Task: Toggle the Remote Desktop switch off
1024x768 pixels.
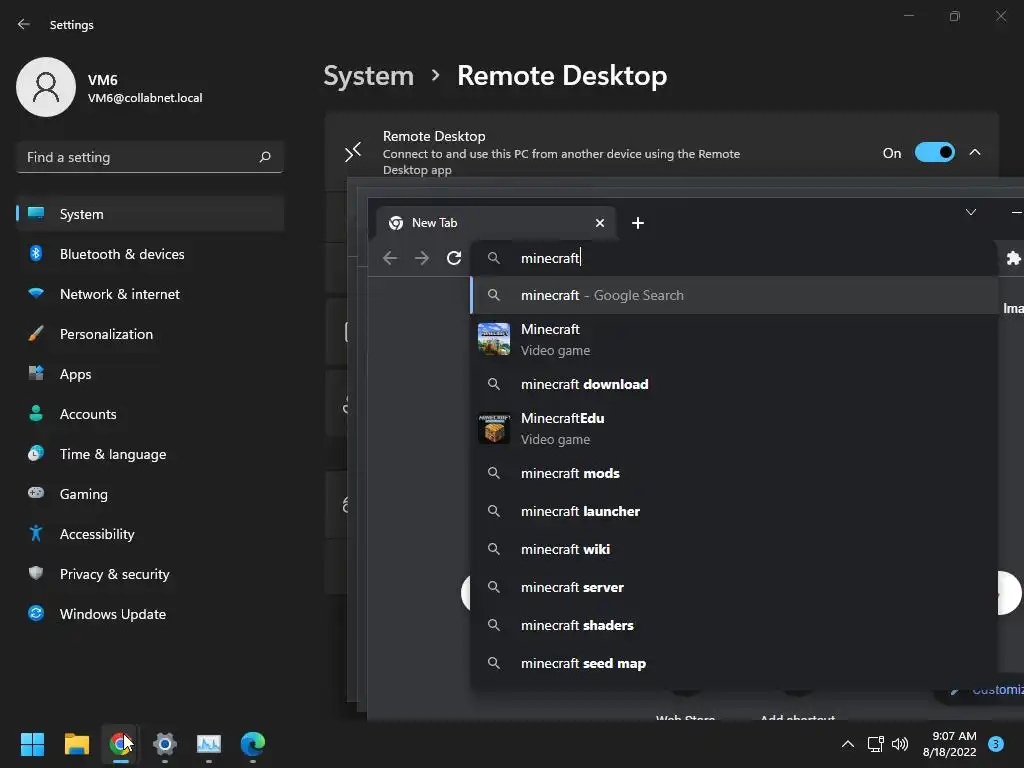Action: click(935, 153)
